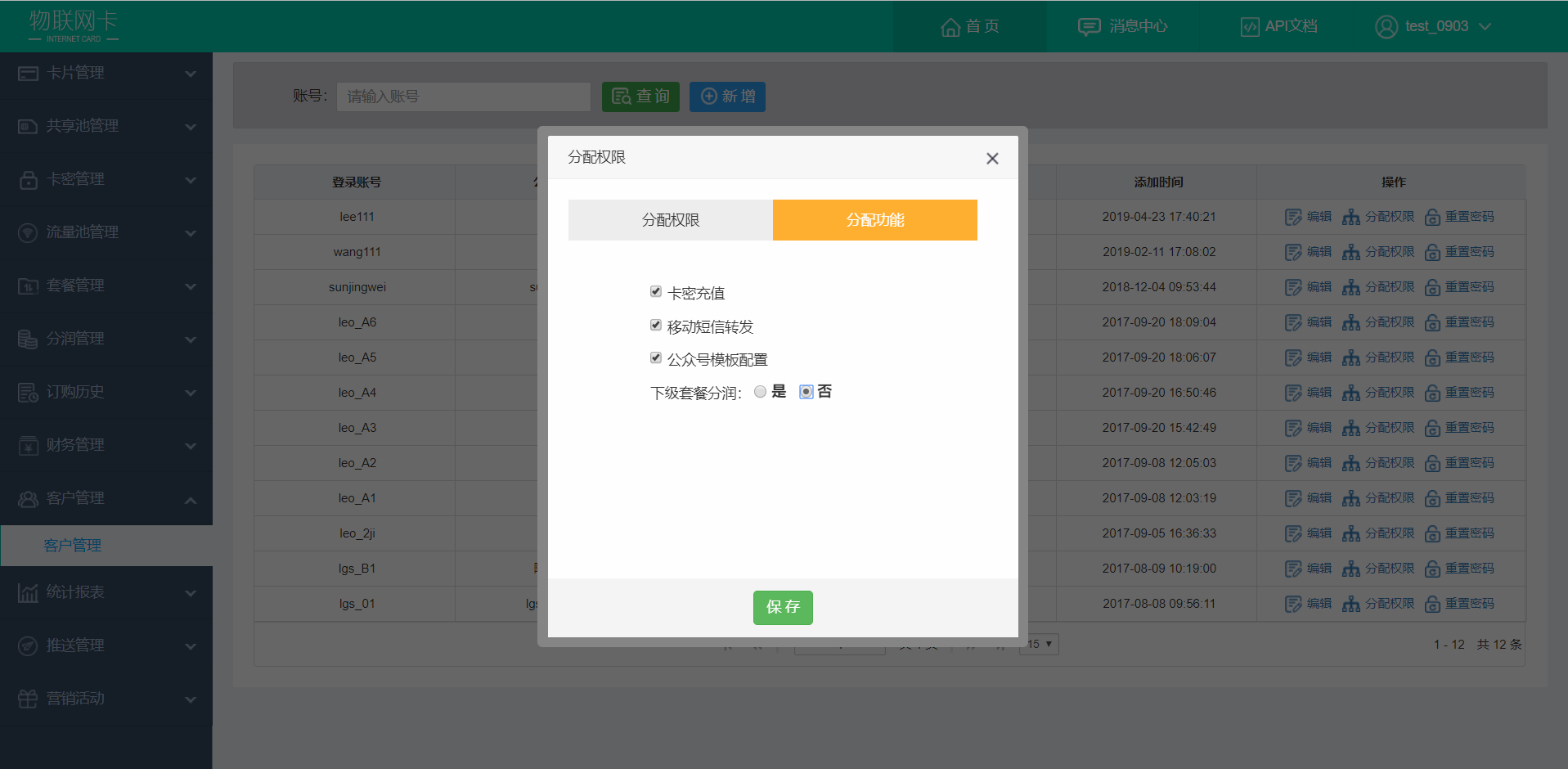Click 分配权限 link in leo_2ji row
The height and width of the screenshot is (769, 1568).
tap(1390, 533)
